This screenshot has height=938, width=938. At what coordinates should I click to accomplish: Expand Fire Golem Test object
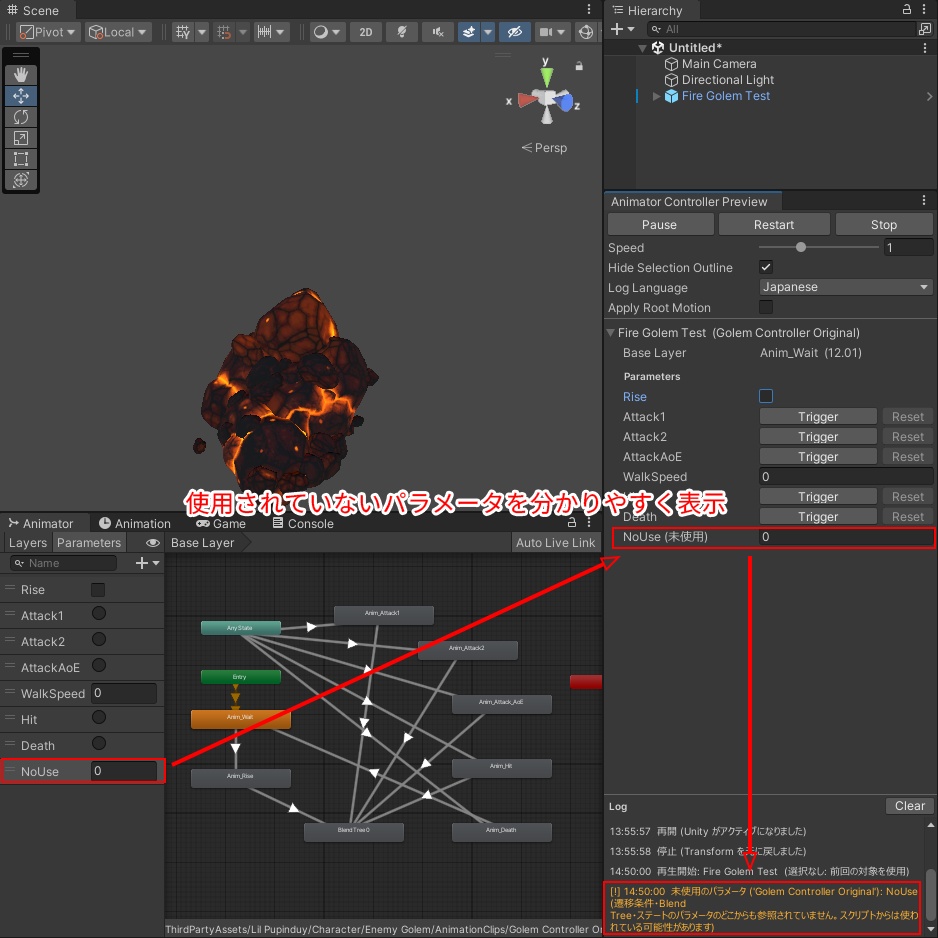(x=656, y=96)
